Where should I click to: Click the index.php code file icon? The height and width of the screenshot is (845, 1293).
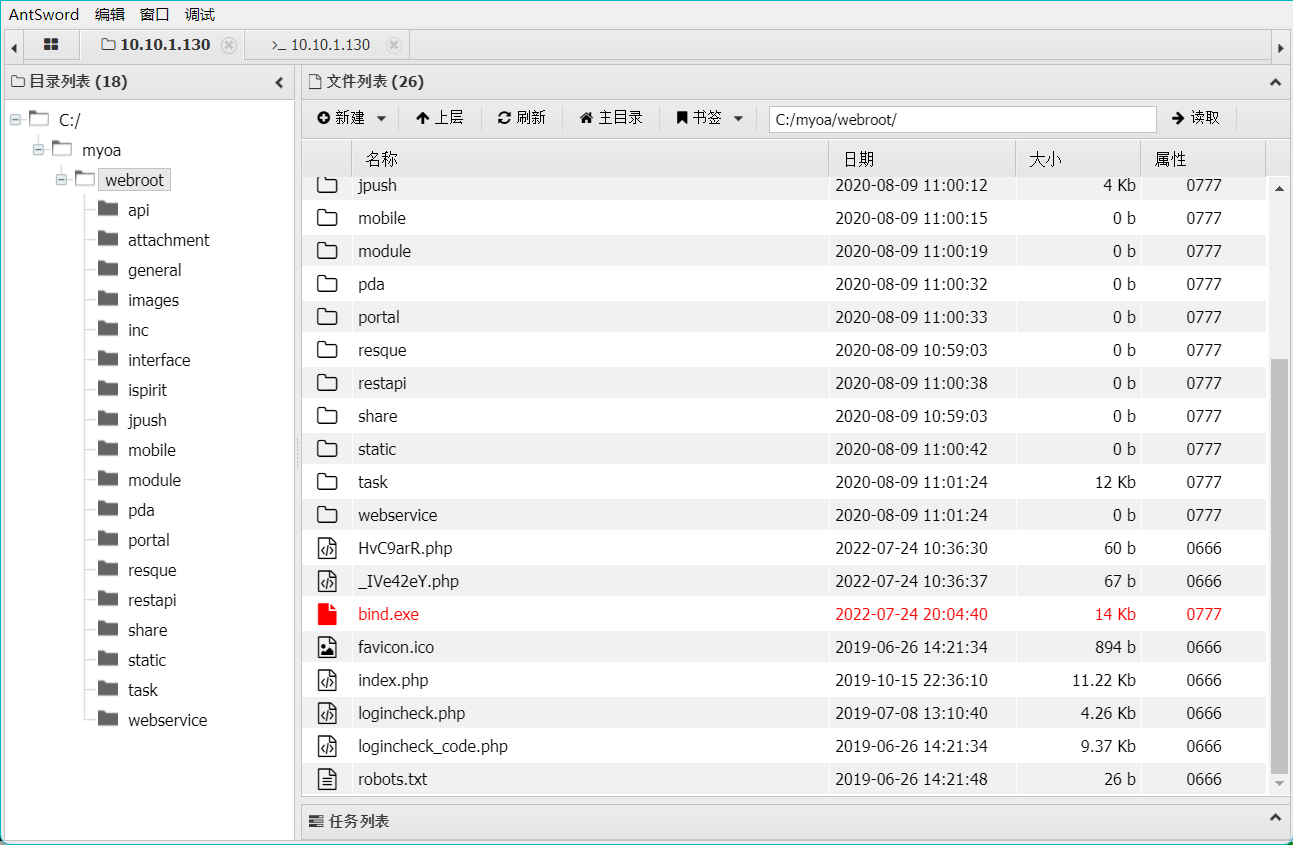(327, 680)
